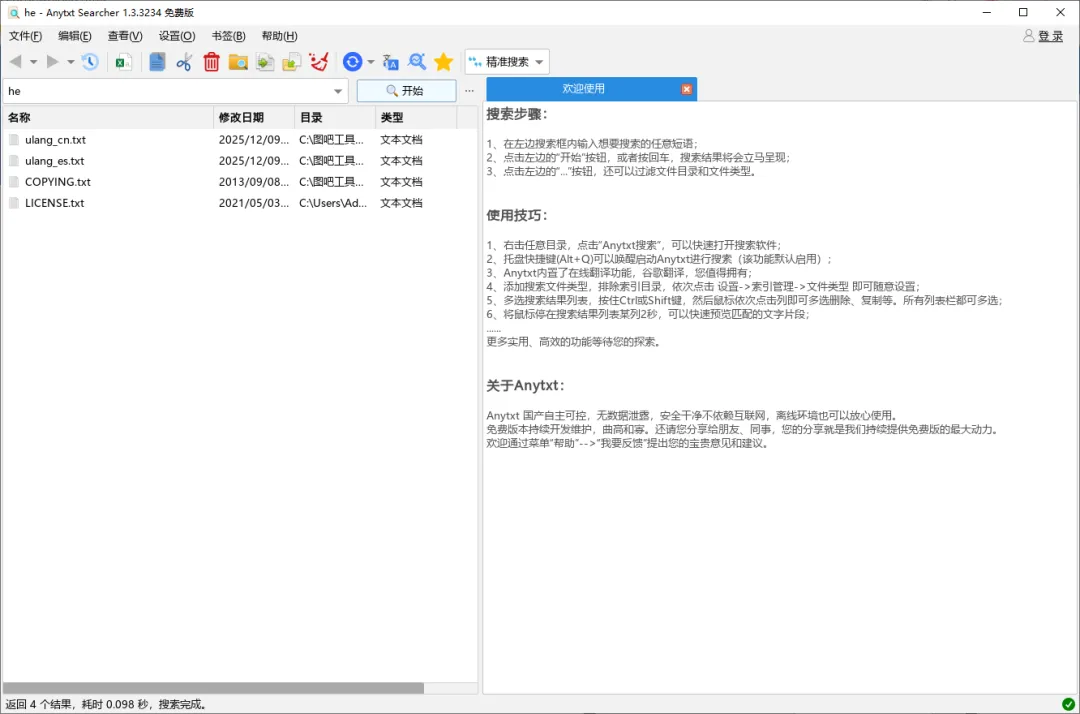Open the translate tool icon
1080x714 pixels.
pyautogui.click(x=391, y=62)
